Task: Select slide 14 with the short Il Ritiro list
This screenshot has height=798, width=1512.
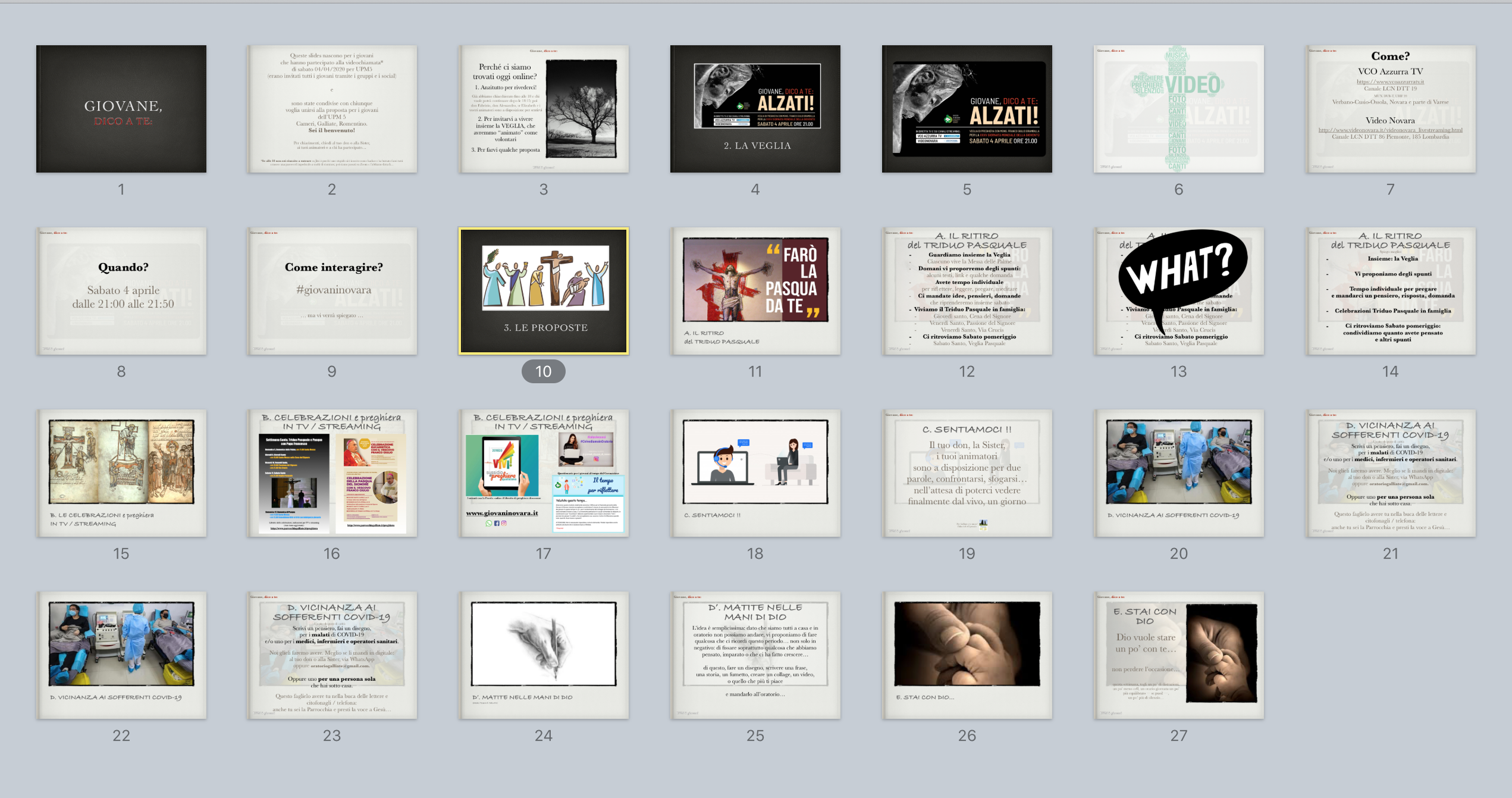Action: 1391,291
